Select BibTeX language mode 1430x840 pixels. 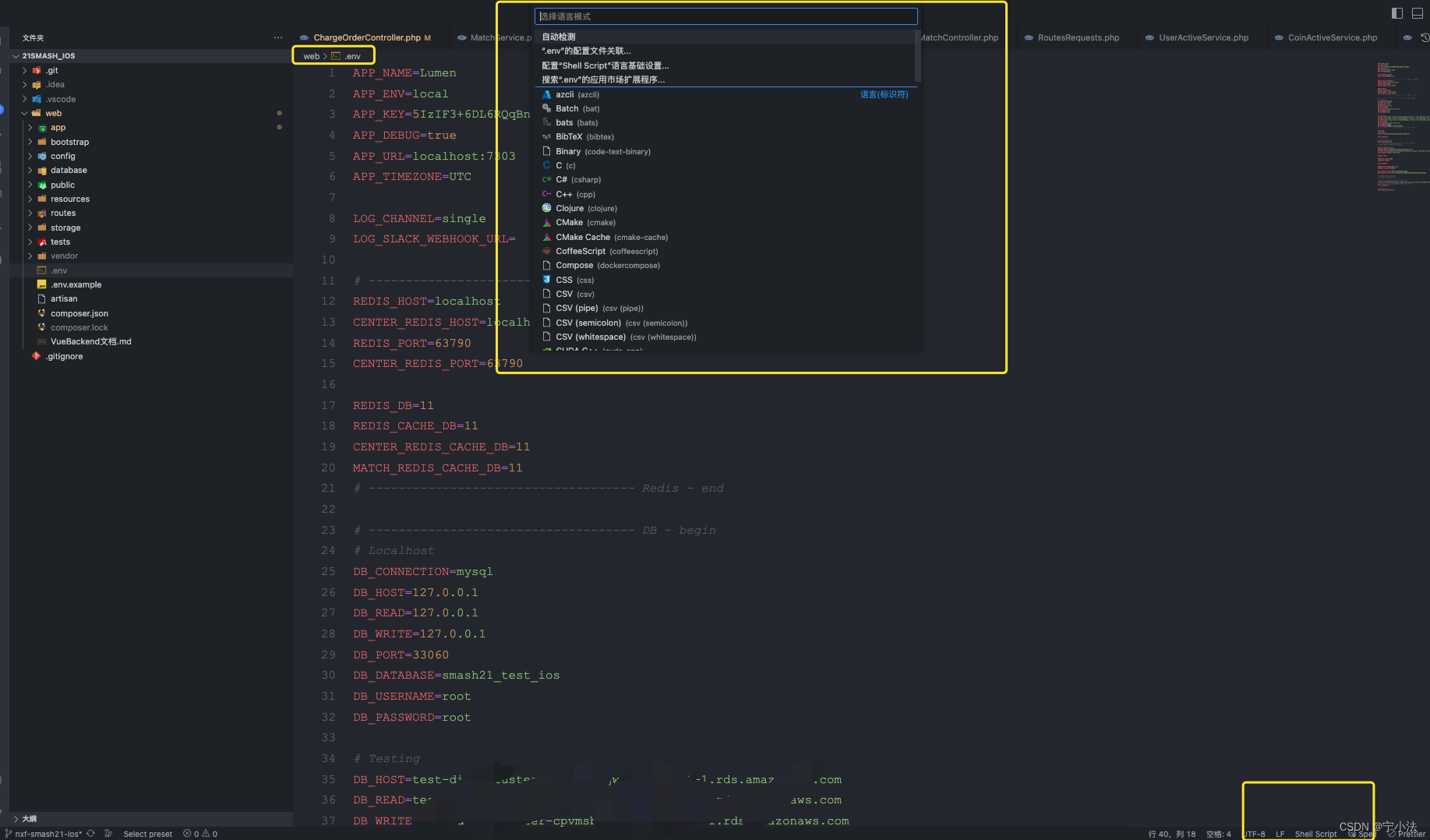click(x=726, y=136)
